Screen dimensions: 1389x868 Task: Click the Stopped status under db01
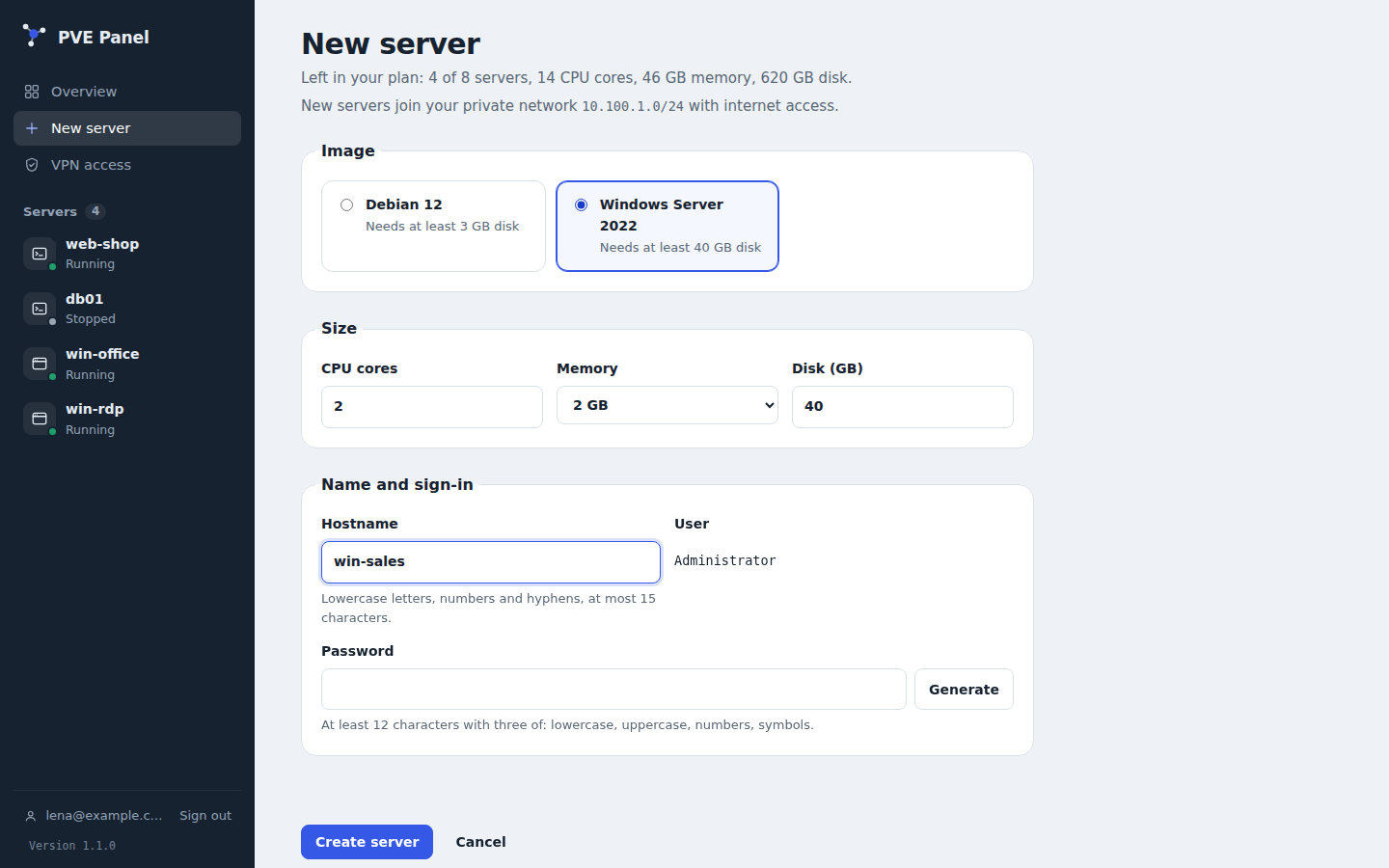(91, 319)
